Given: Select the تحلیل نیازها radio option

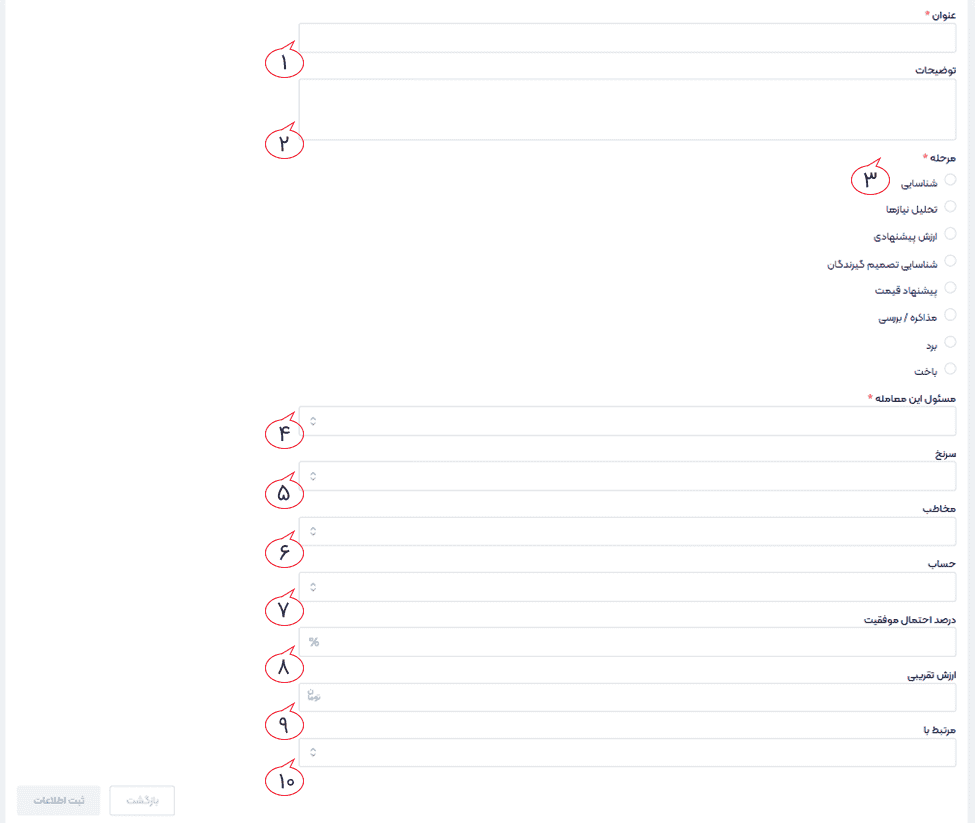Looking at the screenshot, I should click(950, 207).
